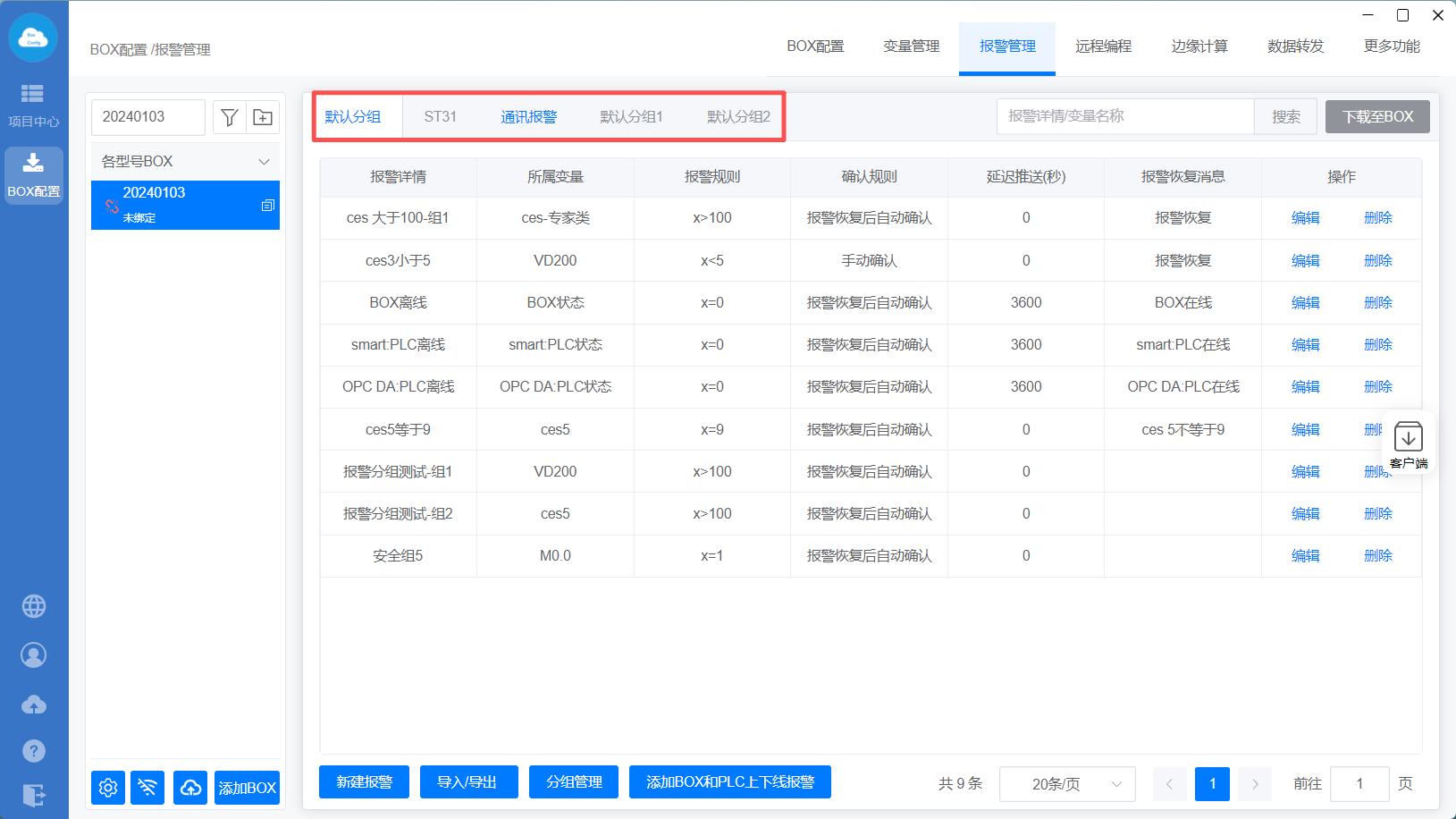1456x819 pixels.
Task: Click the 客户端 download icon
Action: click(1408, 443)
